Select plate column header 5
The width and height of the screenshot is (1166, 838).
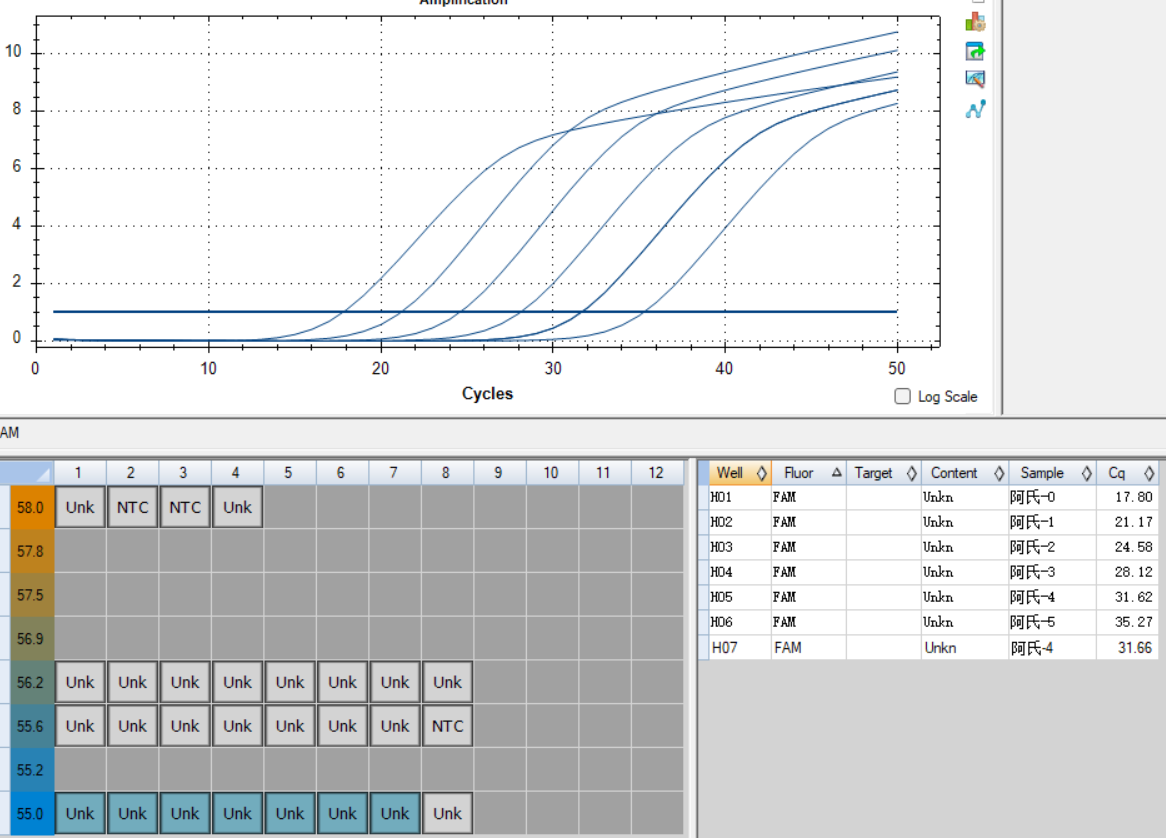289,473
